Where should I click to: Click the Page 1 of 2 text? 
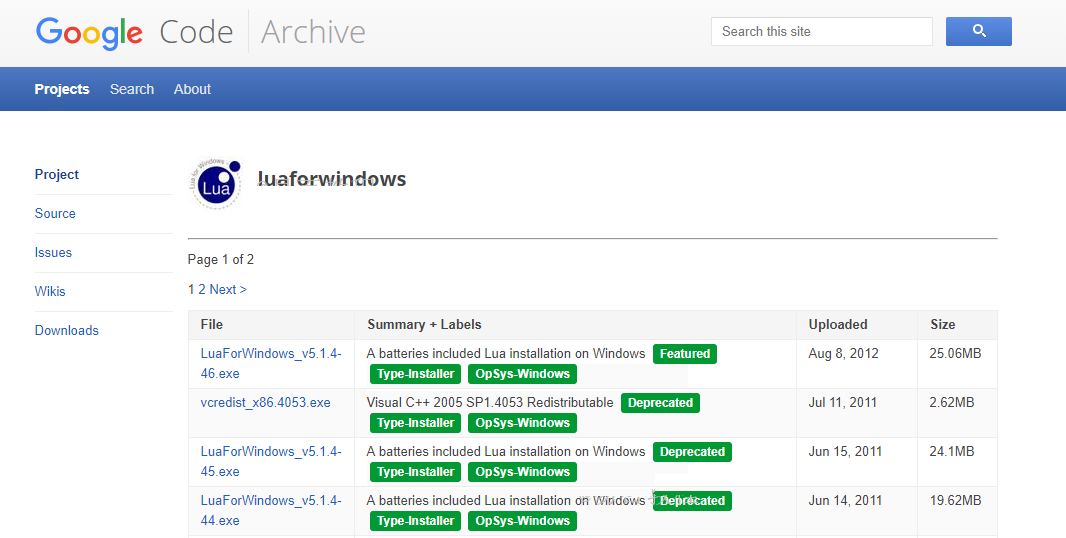click(x=221, y=260)
